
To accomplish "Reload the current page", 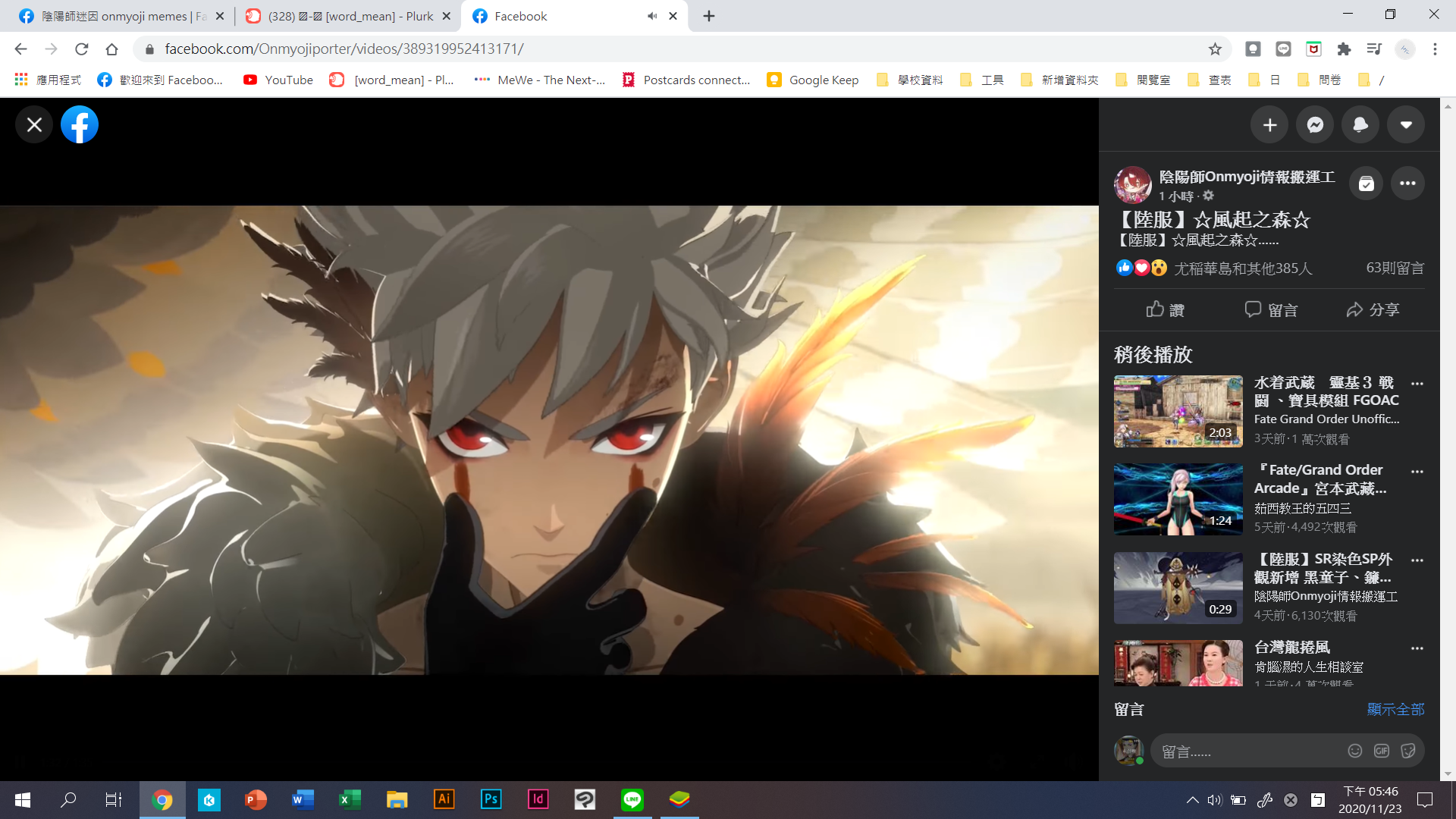I will tap(82, 49).
